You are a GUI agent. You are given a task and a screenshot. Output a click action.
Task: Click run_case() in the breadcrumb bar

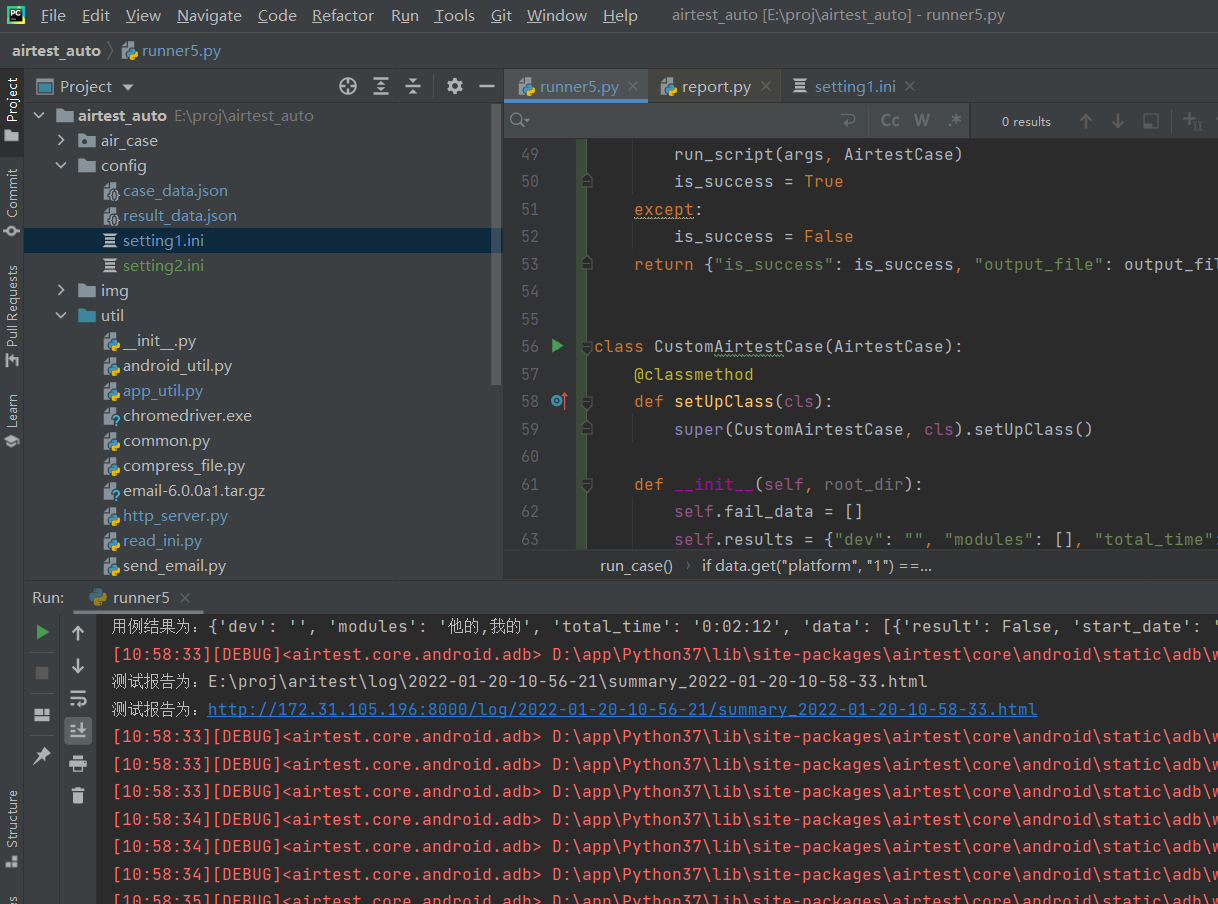click(636, 566)
